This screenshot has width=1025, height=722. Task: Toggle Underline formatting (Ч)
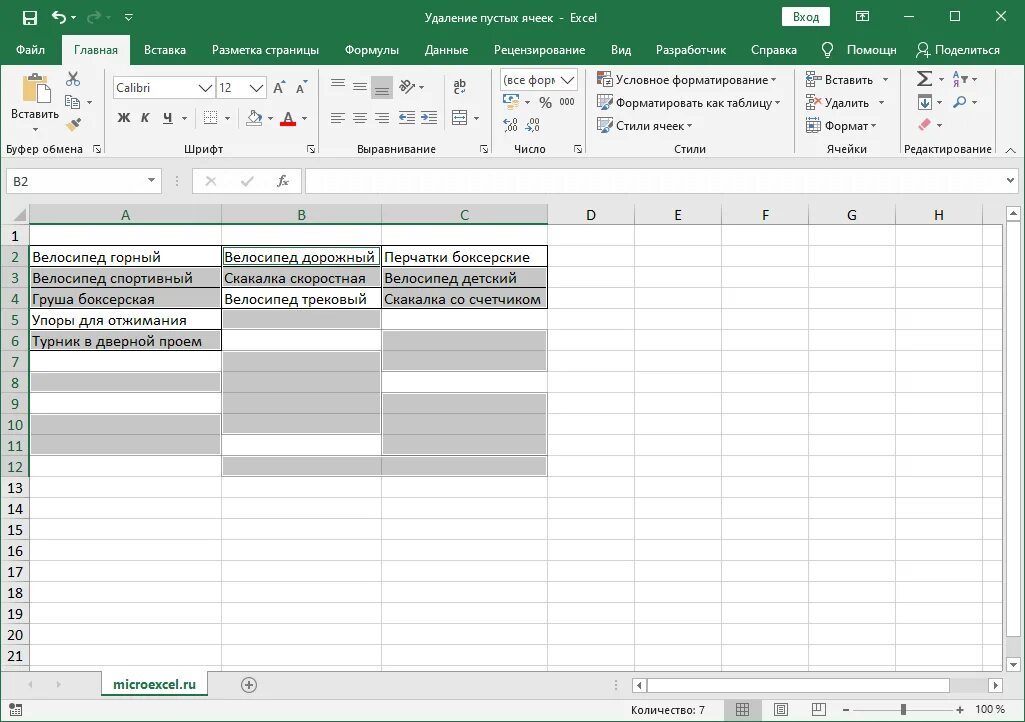(x=168, y=118)
